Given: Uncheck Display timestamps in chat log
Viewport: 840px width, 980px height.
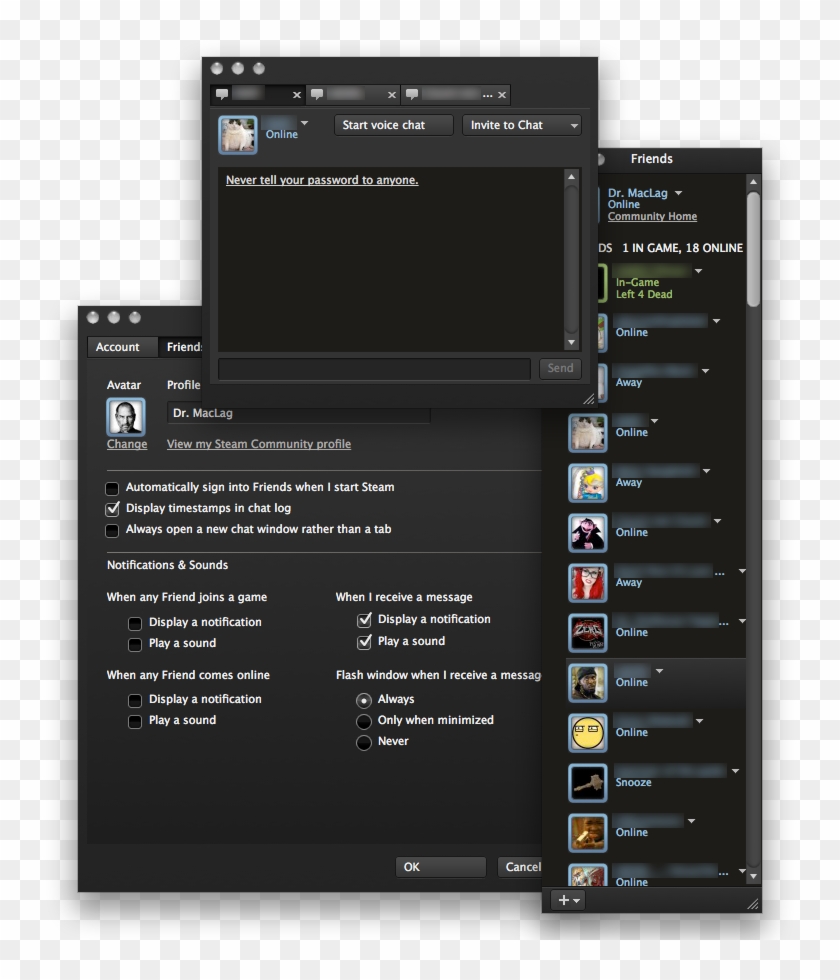Looking at the screenshot, I should (112, 509).
